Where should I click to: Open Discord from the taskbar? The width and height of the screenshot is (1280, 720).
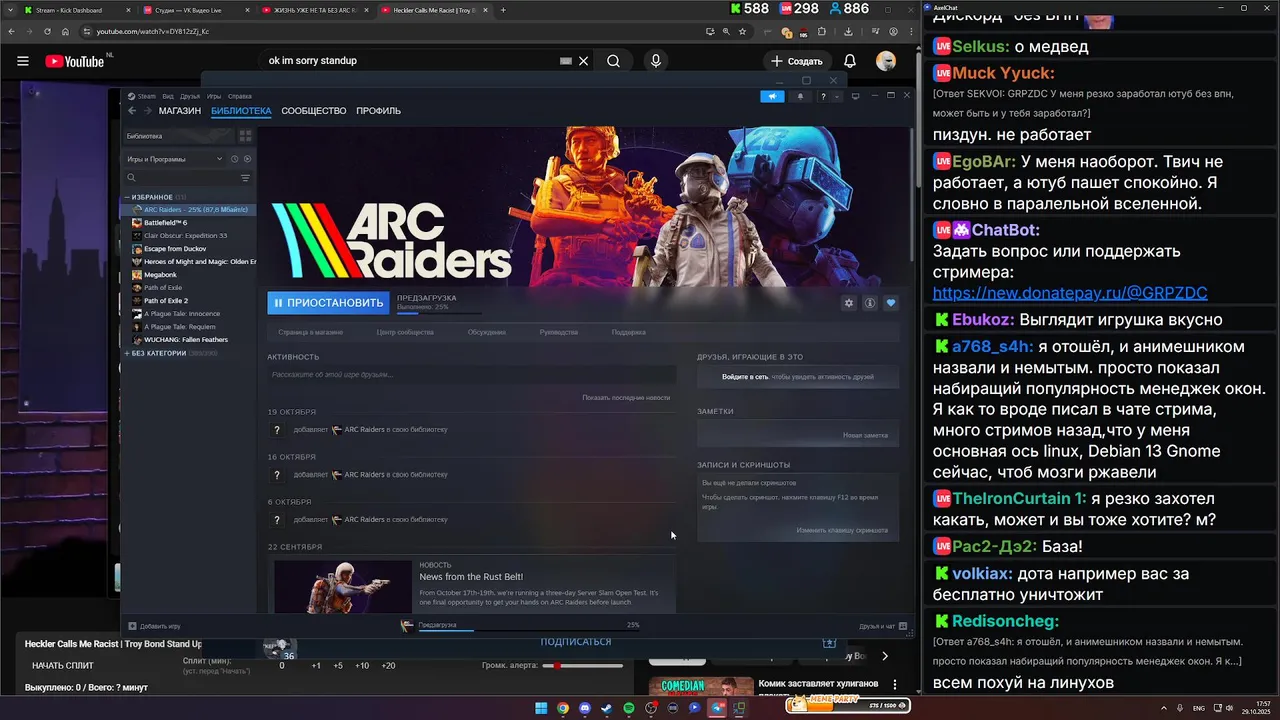point(585,708)
